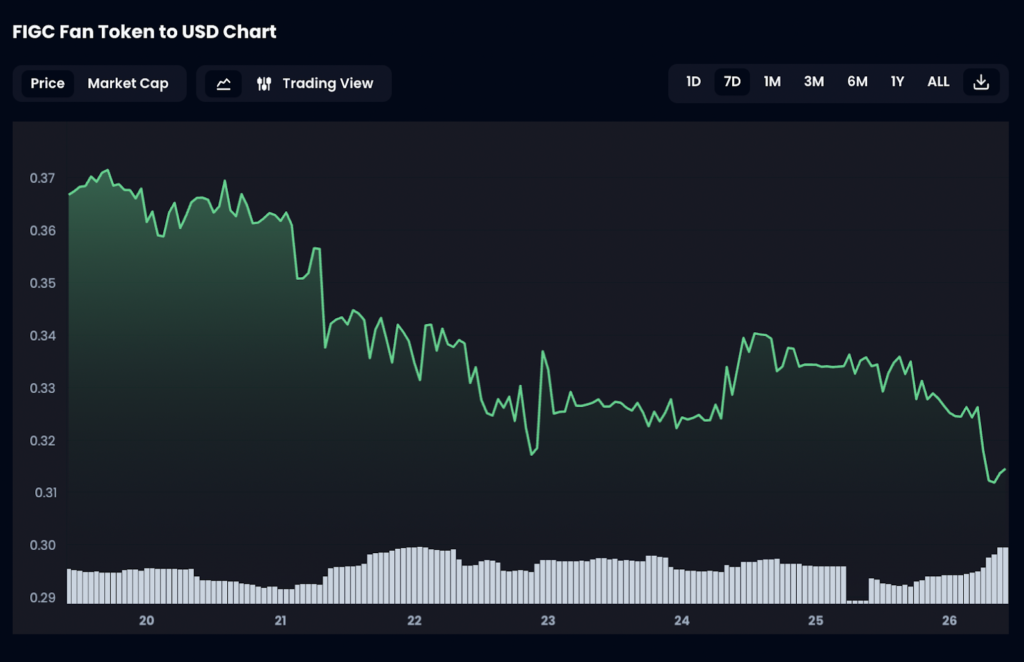This screenshot has width=1024, height=662.
Task: Click the candlestick icon beside Trading View
Action: (x=264, y=84)
